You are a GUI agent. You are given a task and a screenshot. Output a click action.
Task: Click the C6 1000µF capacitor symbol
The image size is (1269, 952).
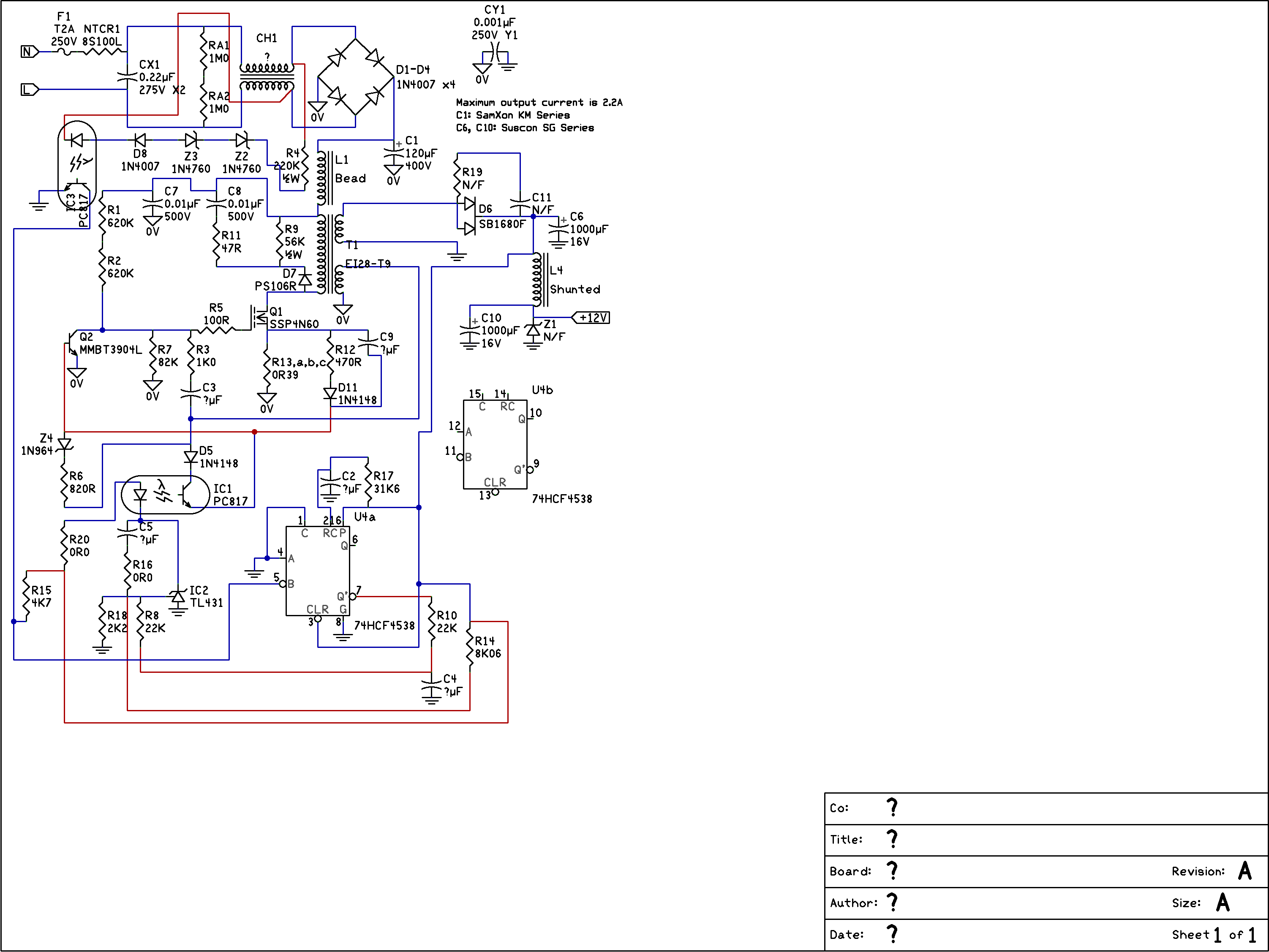(558, 229)
